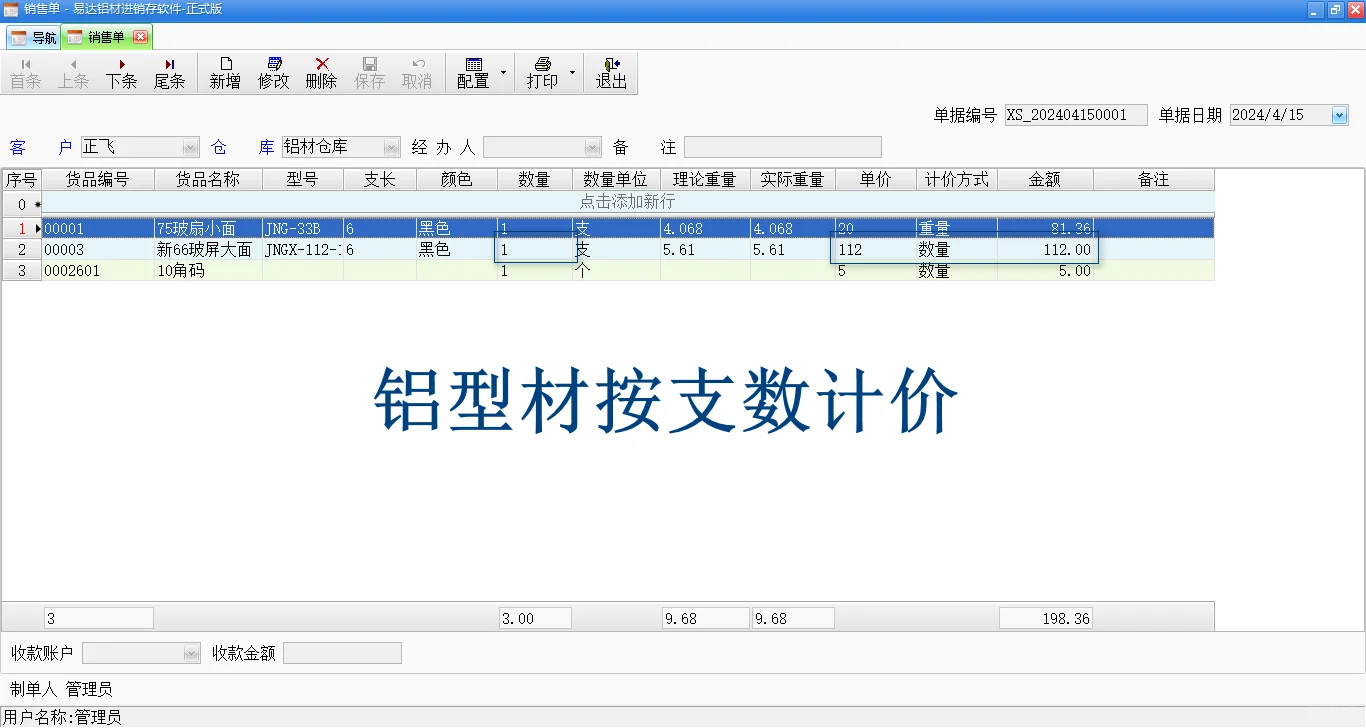Open the 单据日期 date picker dropdown

[1338, 114]
